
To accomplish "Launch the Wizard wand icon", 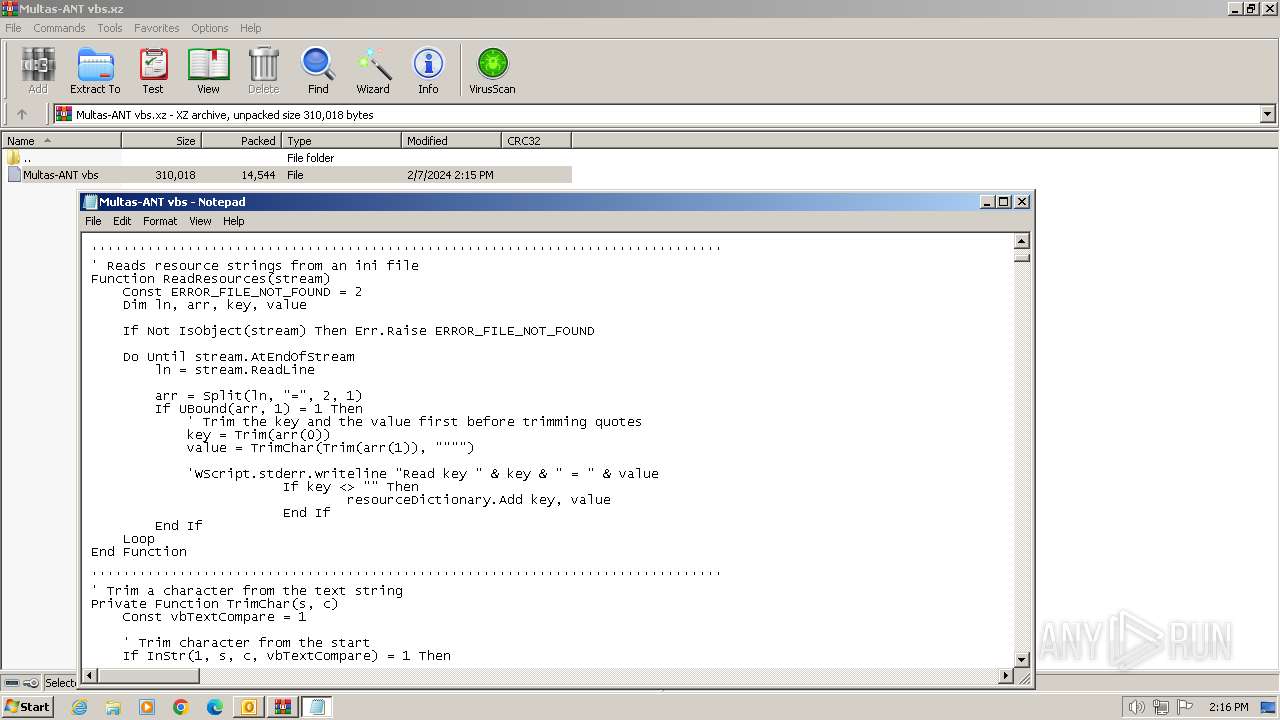I will pyautogui.click(x=373, y=70).
